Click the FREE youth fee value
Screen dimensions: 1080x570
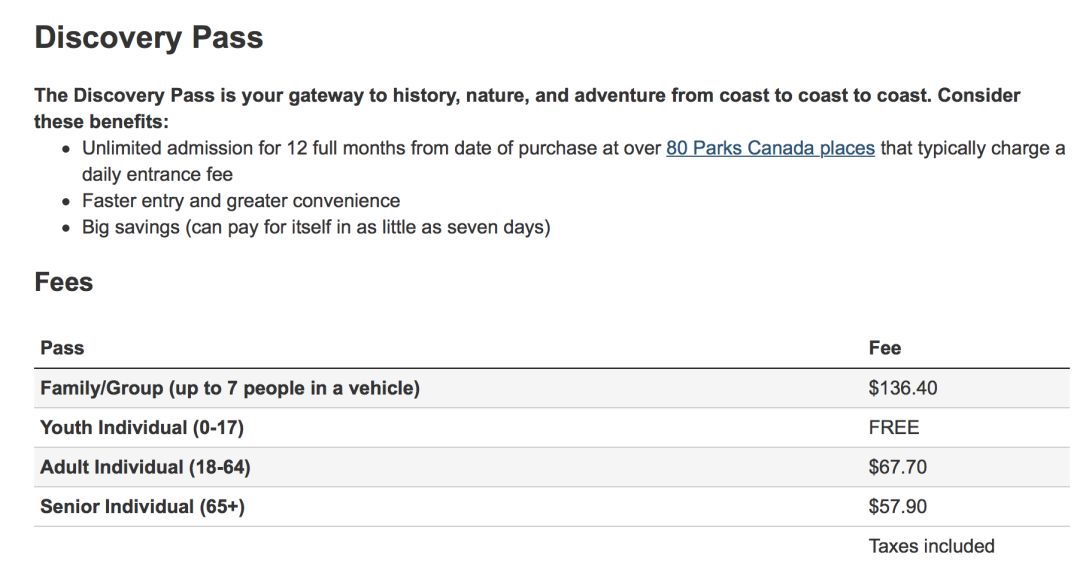(893, 428)
